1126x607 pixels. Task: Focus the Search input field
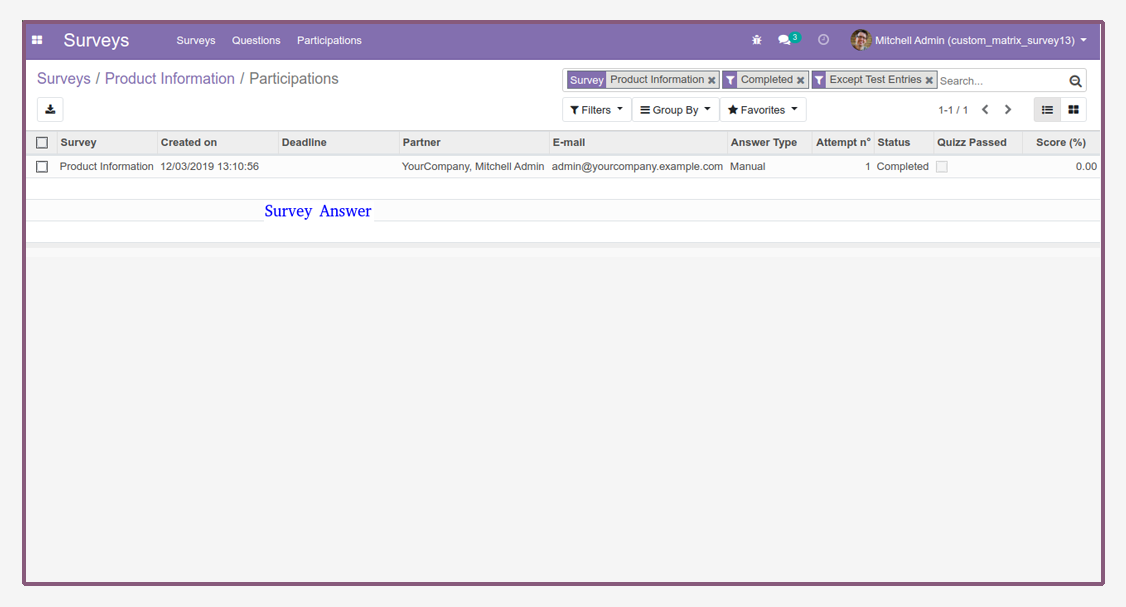point(1002,81)
